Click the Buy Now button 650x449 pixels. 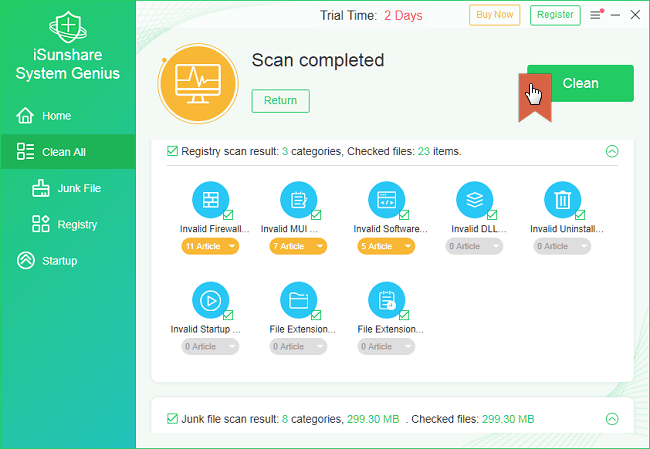coord(495,15)
